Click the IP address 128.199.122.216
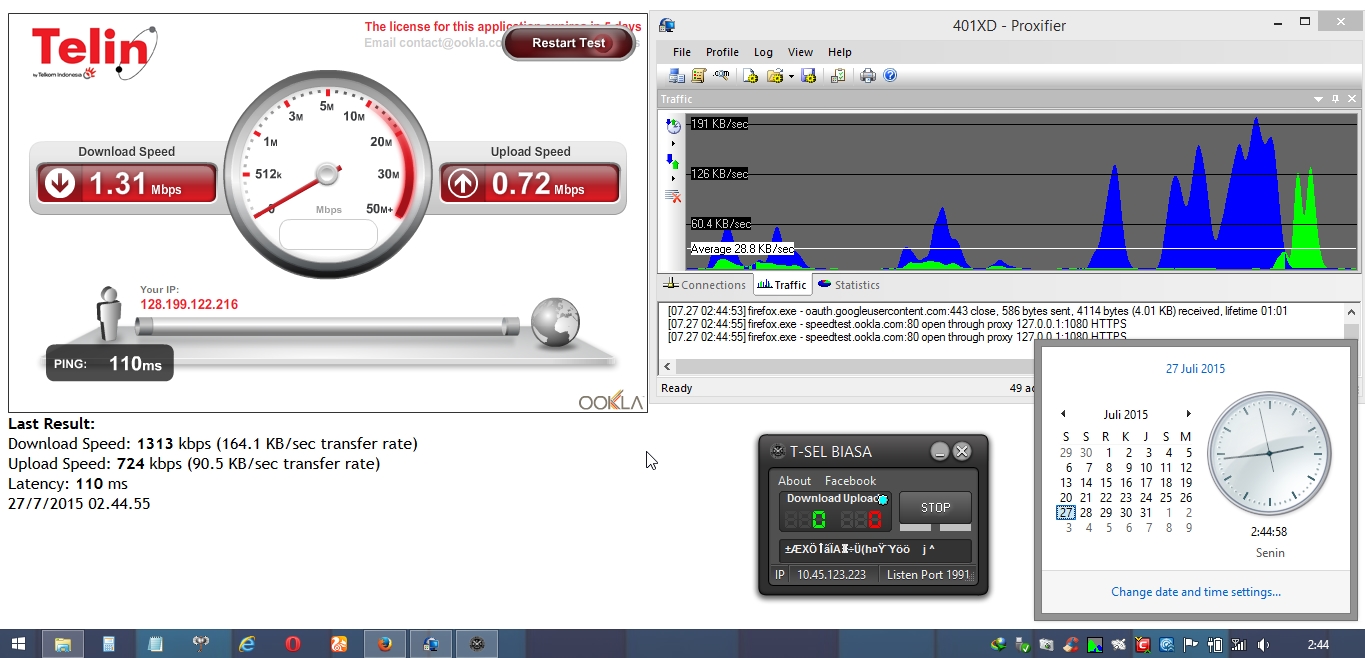 [189, 304]
